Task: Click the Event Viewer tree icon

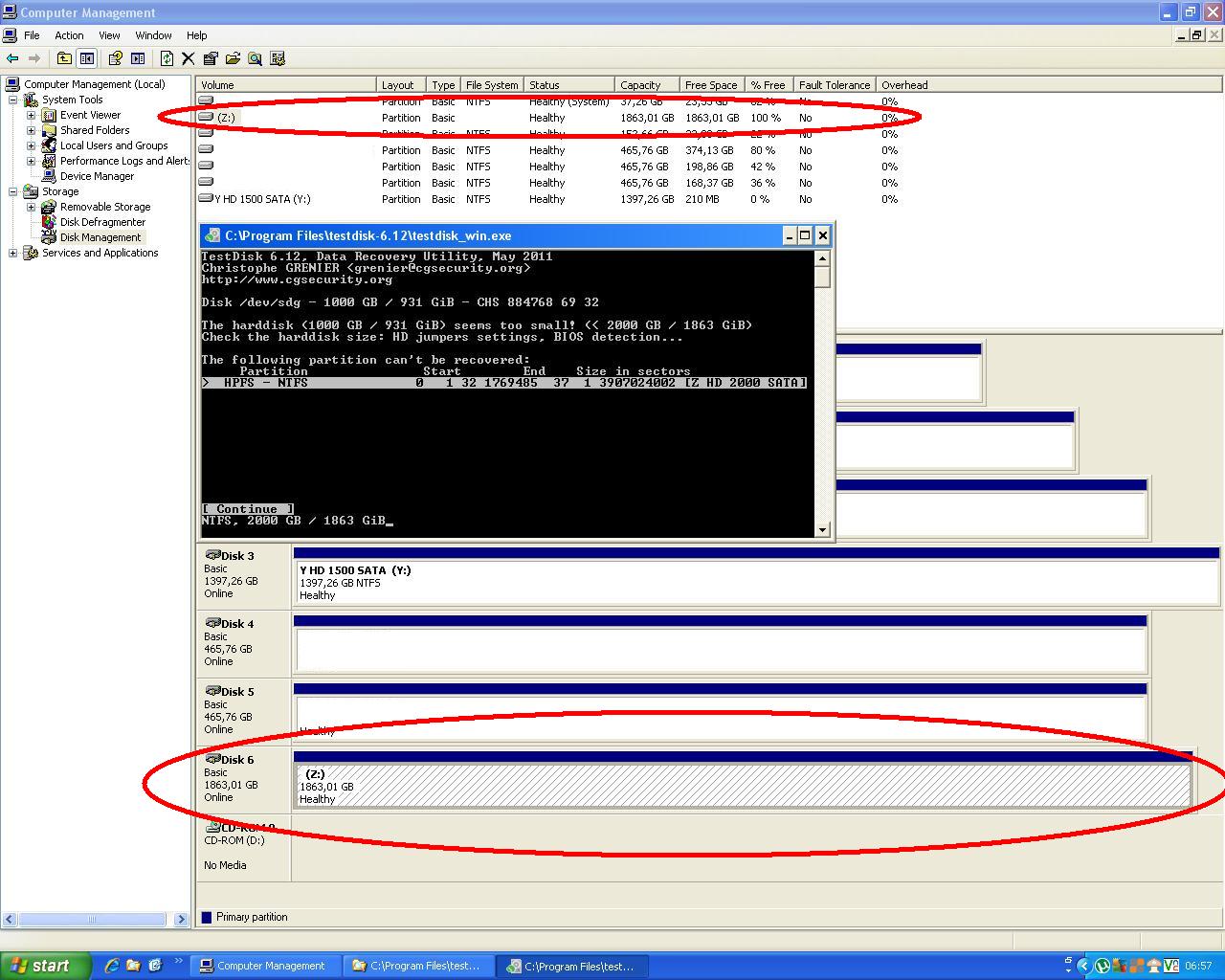Action: (x=49, y=115)
